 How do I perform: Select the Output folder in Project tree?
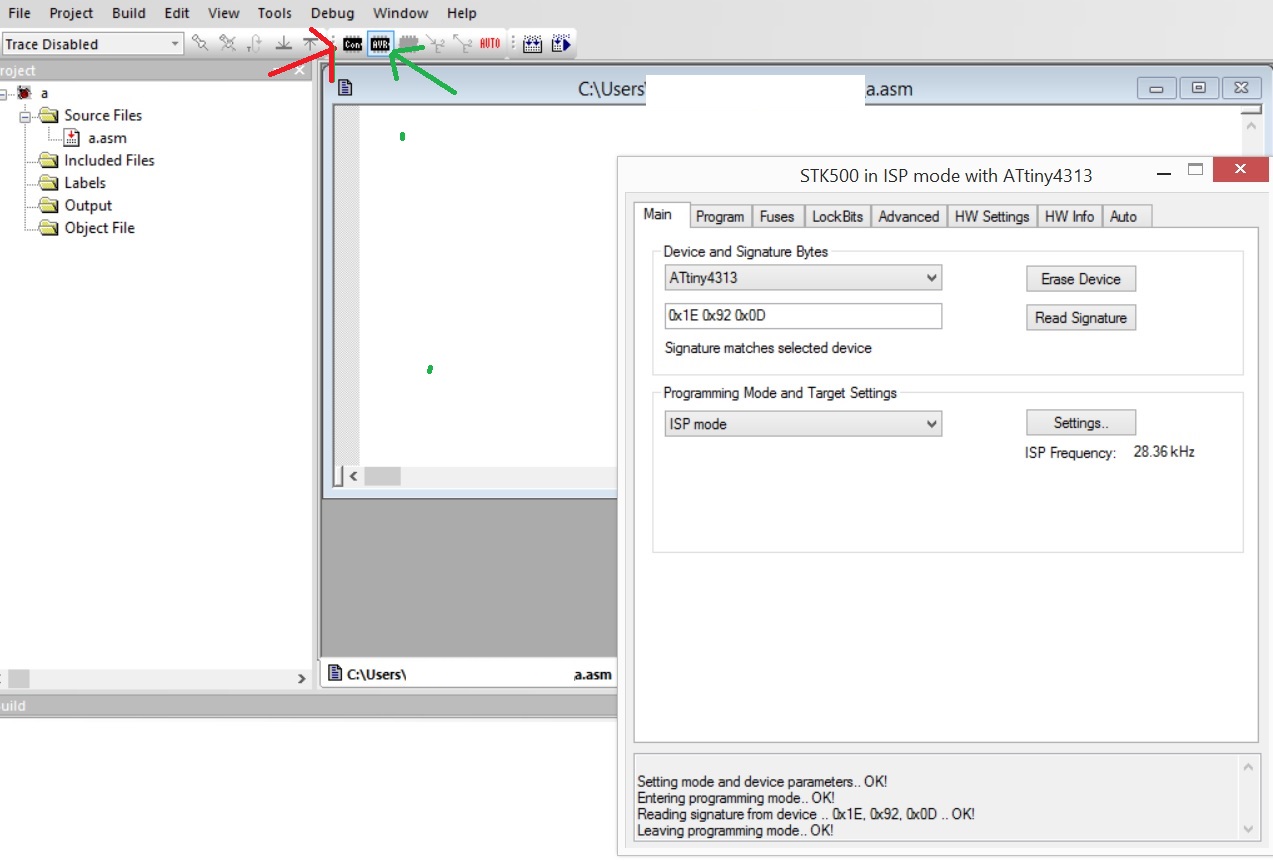click(x=89, y=205)
